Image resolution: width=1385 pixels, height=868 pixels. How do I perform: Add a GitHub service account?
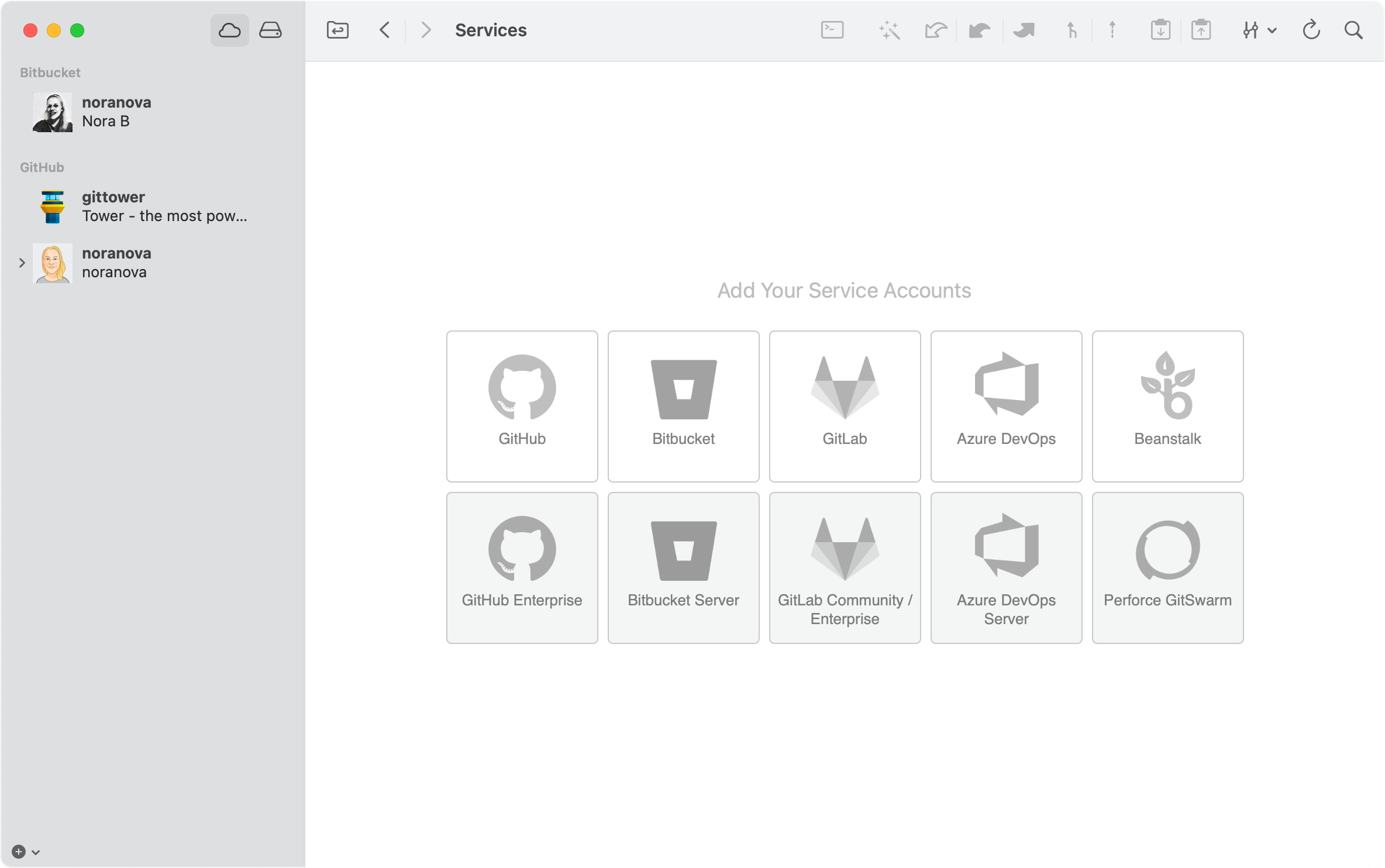click(522, 406)
